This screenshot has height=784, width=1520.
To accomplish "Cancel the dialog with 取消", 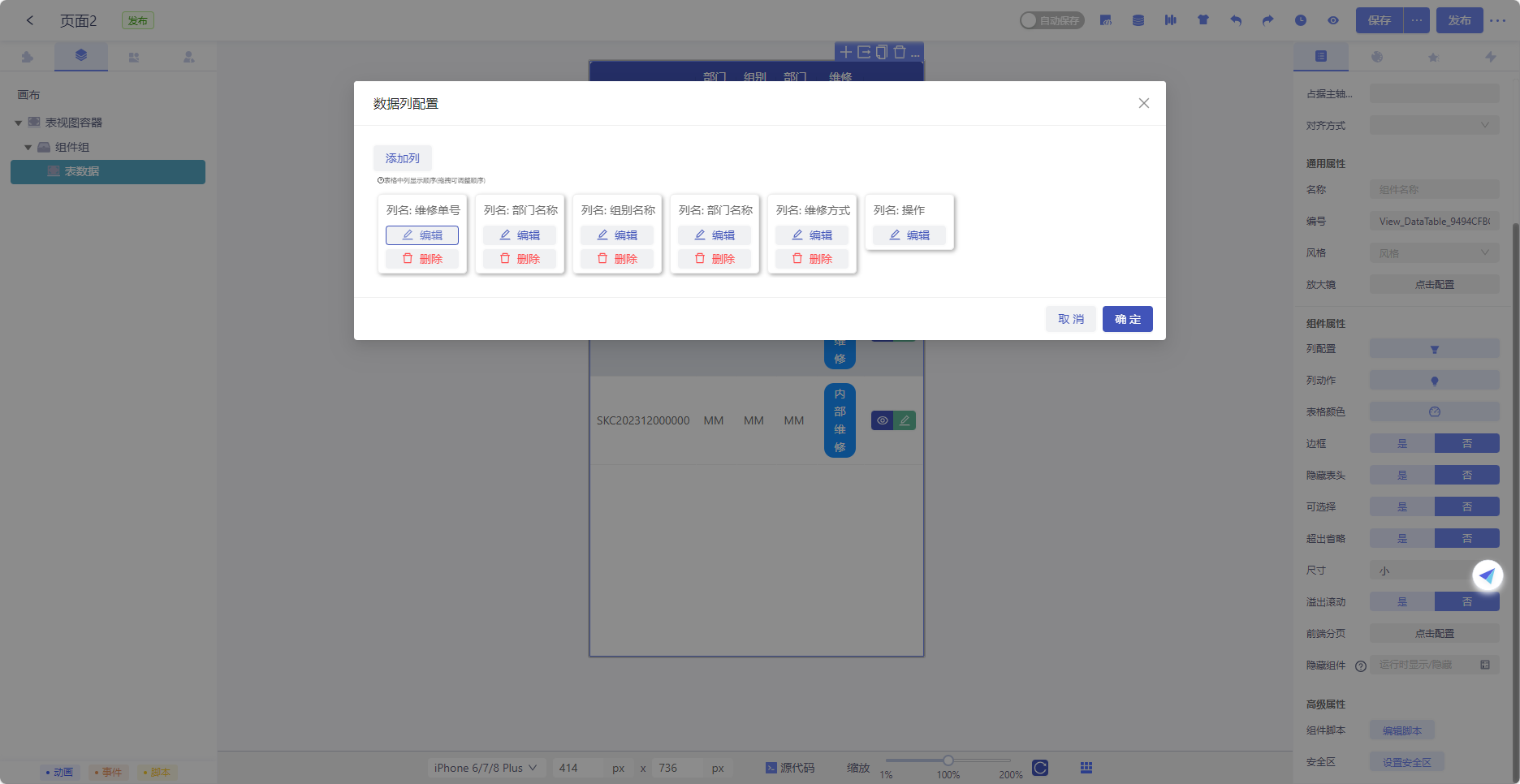I will tap(1071, 319).
